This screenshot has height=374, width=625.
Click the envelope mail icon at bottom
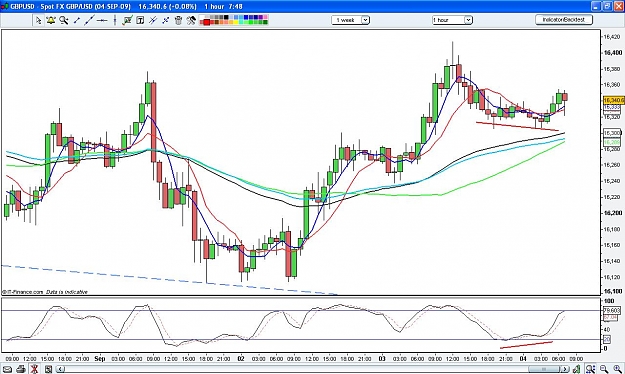[x=8, y=369]
